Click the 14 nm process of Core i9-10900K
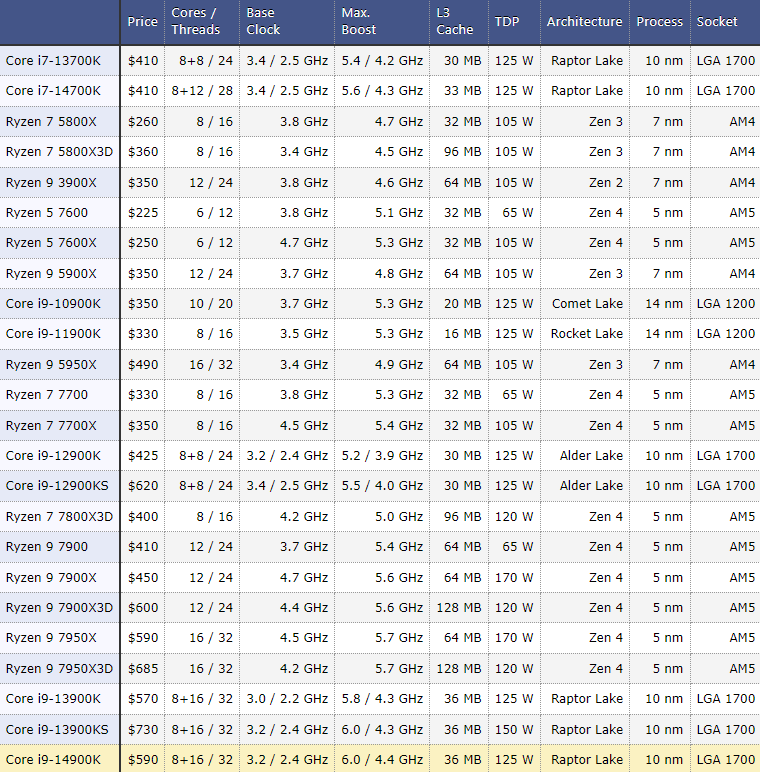This screenshot has width=760, height=772. point(664,304)
